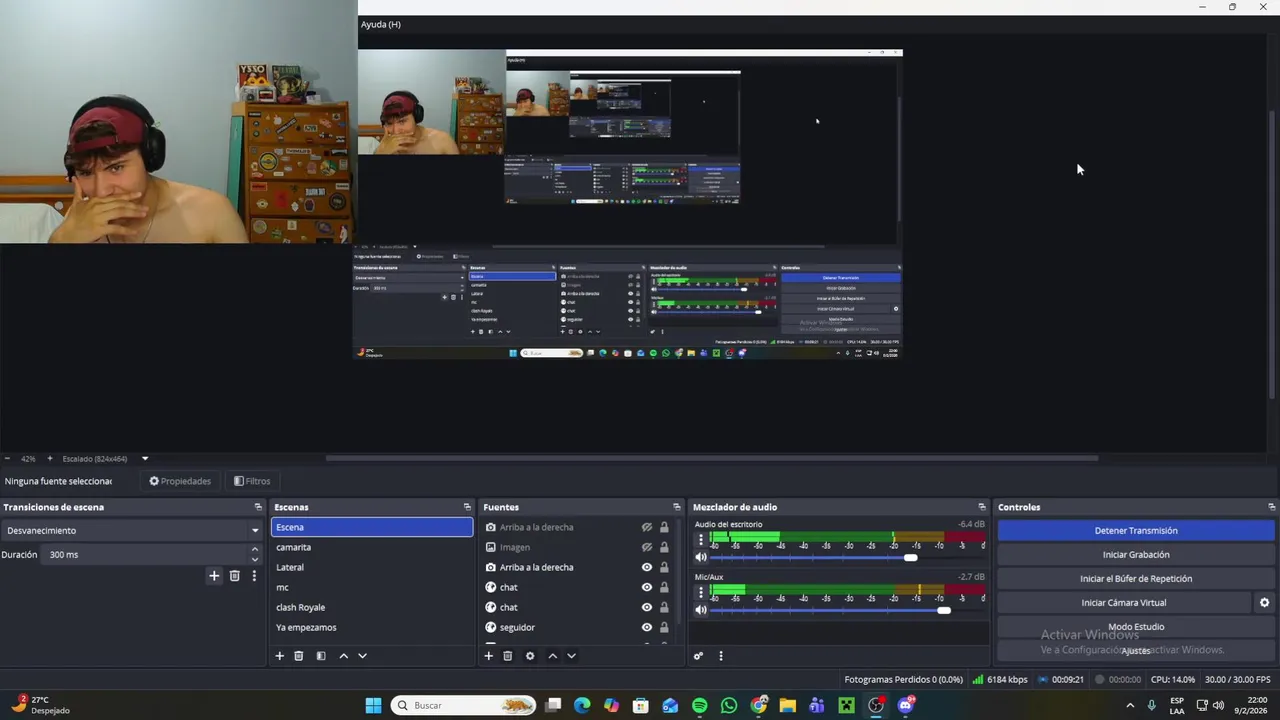Open Mic/Aux options dots
Screen dimensions: 1280x720
[700, 593]
